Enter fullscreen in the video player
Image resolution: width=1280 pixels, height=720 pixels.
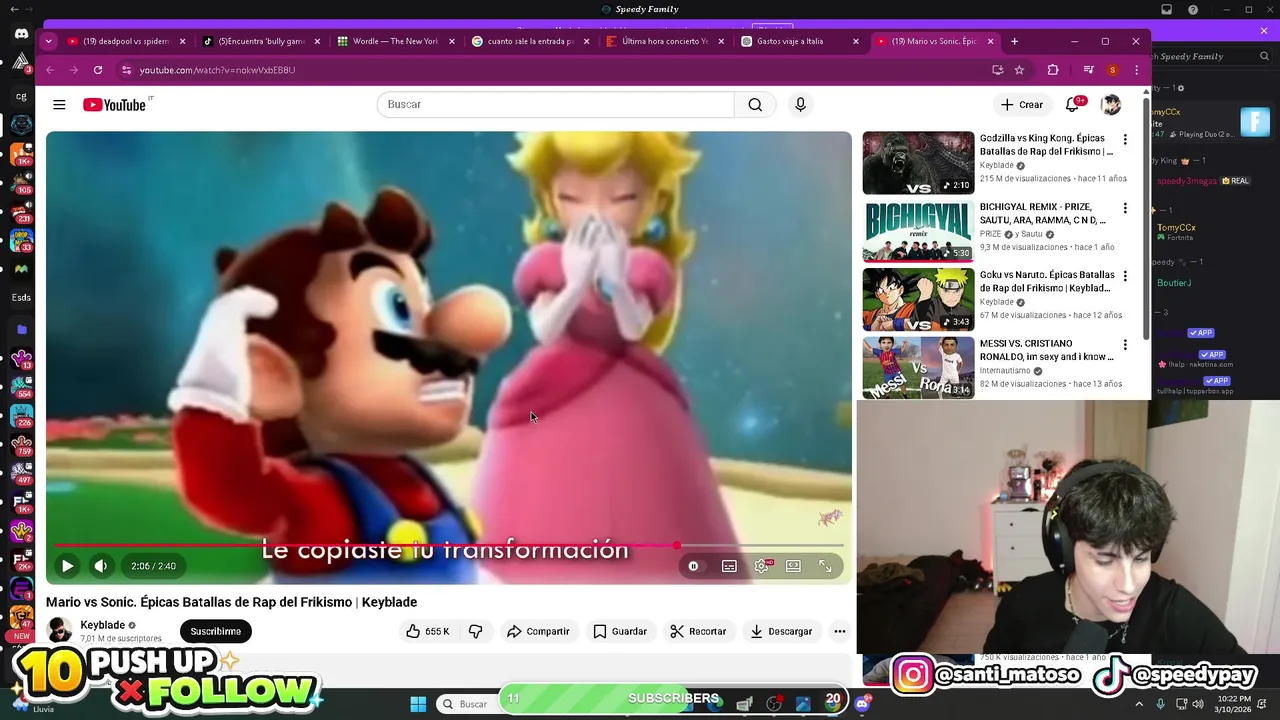point(825,566)
